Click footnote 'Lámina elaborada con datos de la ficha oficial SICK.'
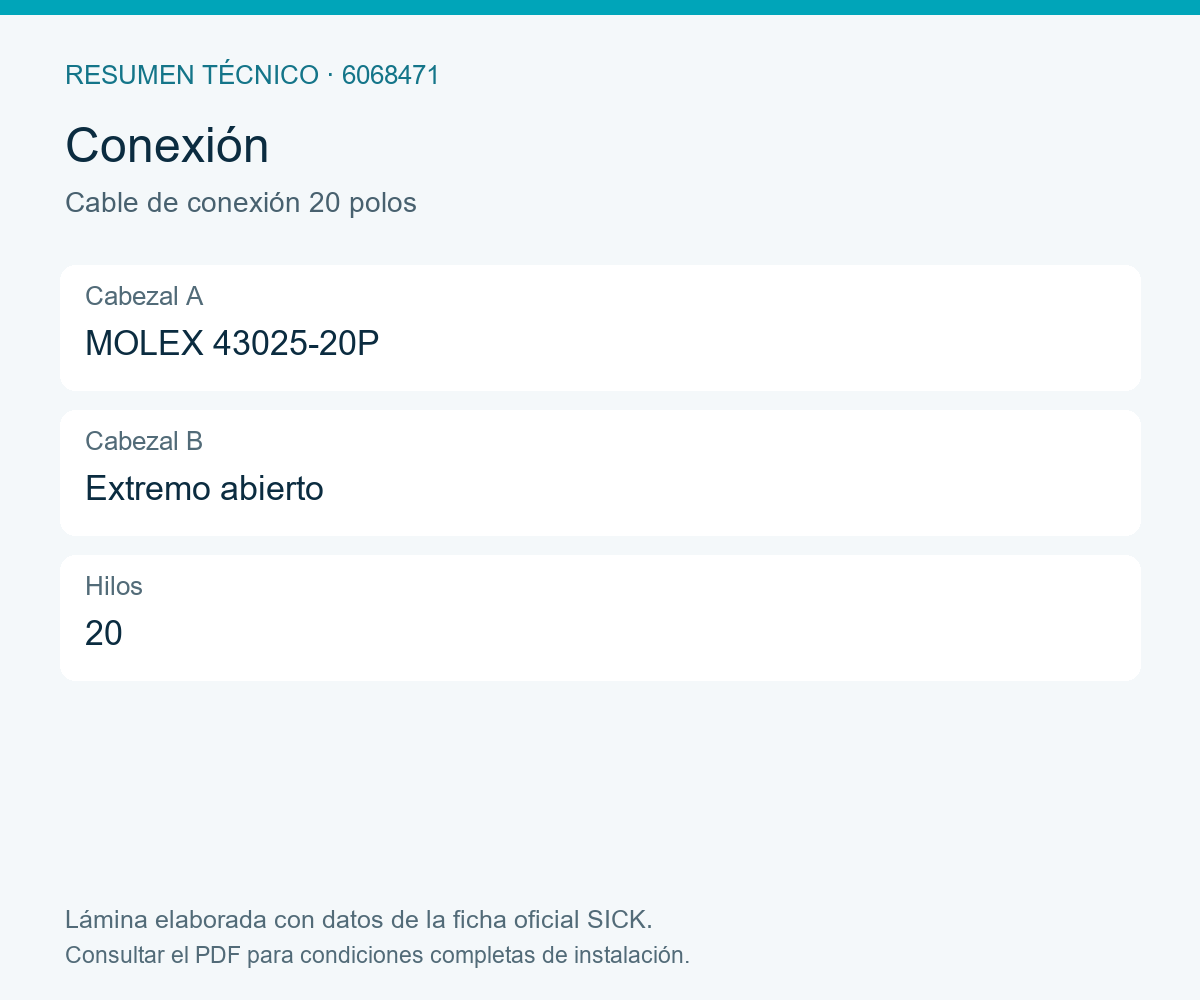This screenshot has height=1000, width=1200. pyautogui.click(x=359, y=919)
